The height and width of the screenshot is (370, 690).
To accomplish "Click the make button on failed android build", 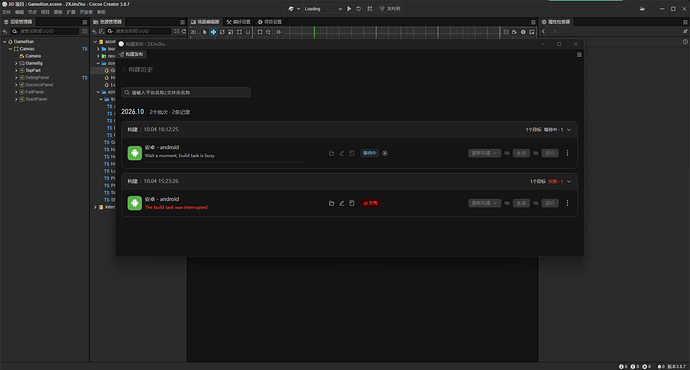I will click(521, 203).
